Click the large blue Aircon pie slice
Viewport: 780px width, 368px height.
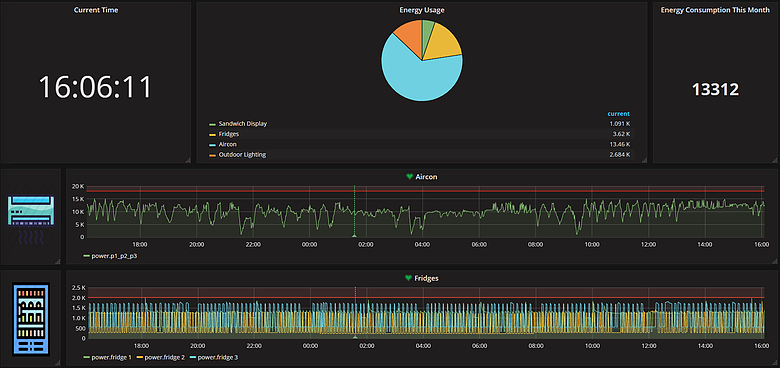(x=415, y=75)
